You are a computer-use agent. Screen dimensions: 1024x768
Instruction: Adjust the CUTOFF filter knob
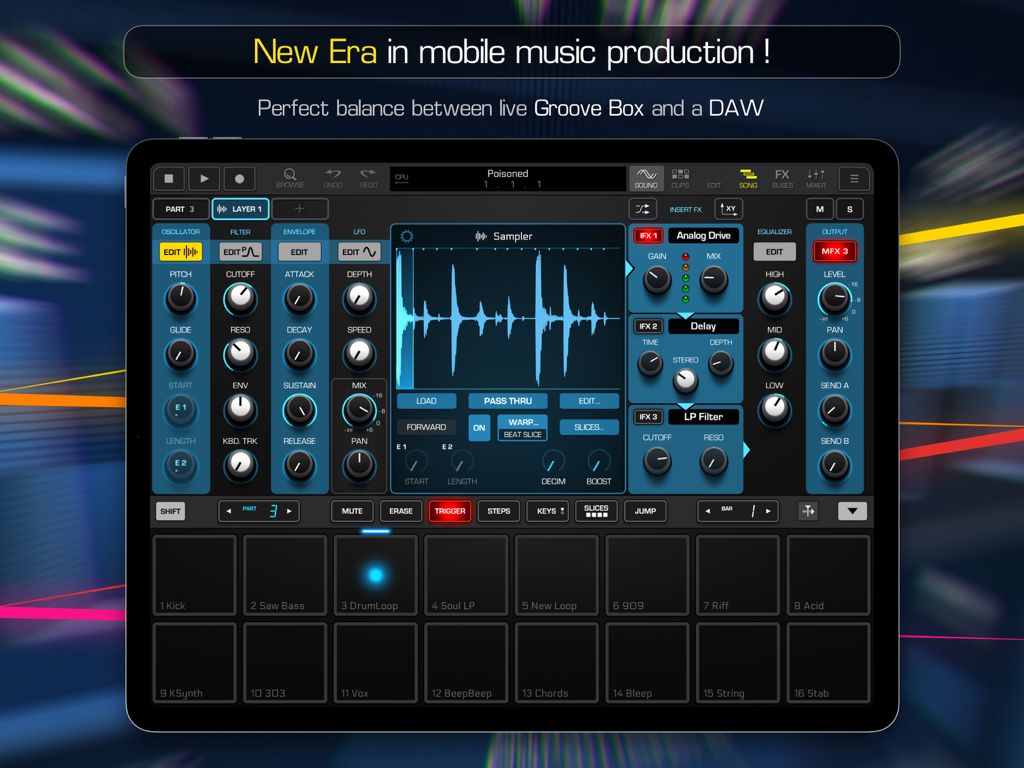(x=240, y=299)
